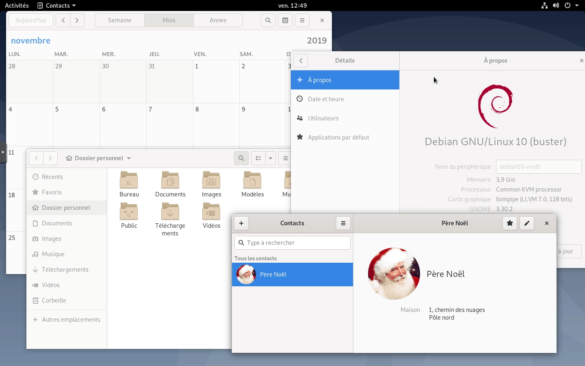Click Aujourd'hui button in Calendar

(x=31, y=20)
